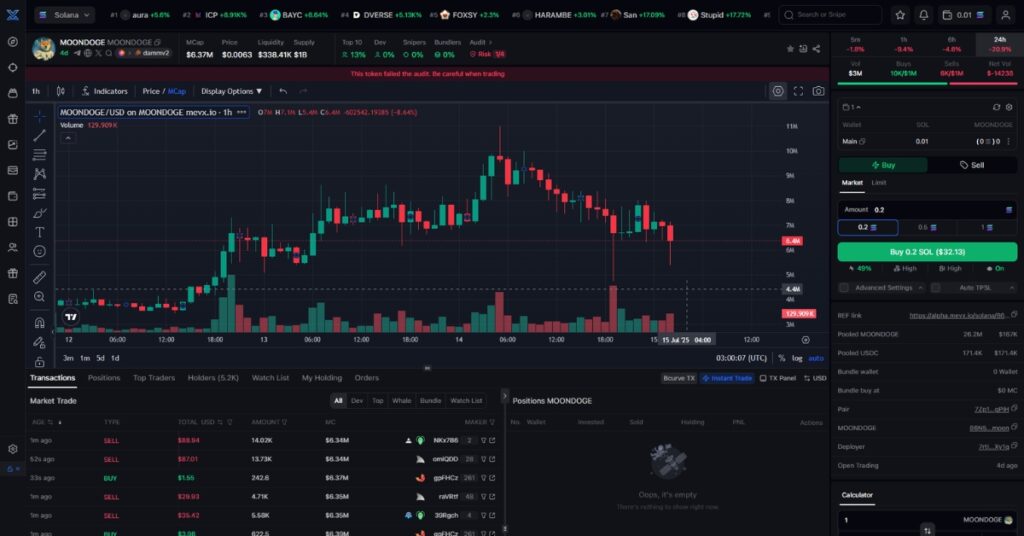Open the chart title more-options dots
The height and width of the screenshot is (536, 1024).
pyautogui.click(x=242, y=112)
